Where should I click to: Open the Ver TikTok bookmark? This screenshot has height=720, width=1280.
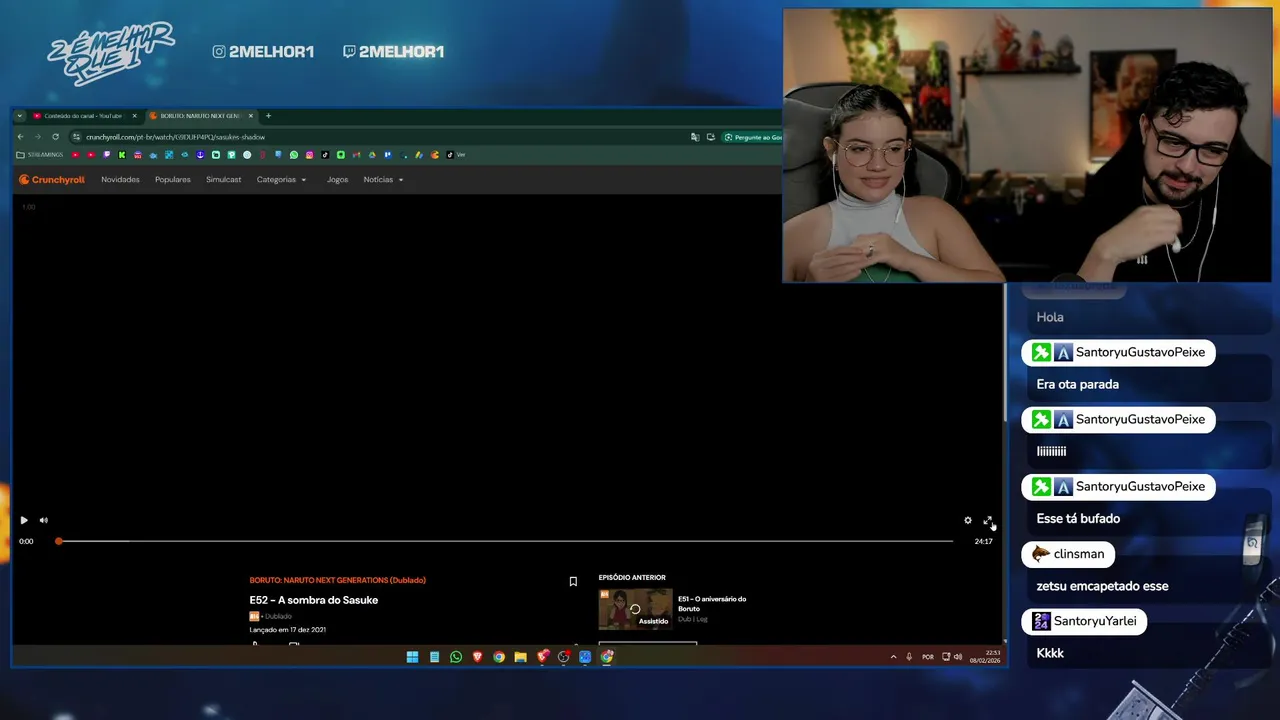pos(455,155)
